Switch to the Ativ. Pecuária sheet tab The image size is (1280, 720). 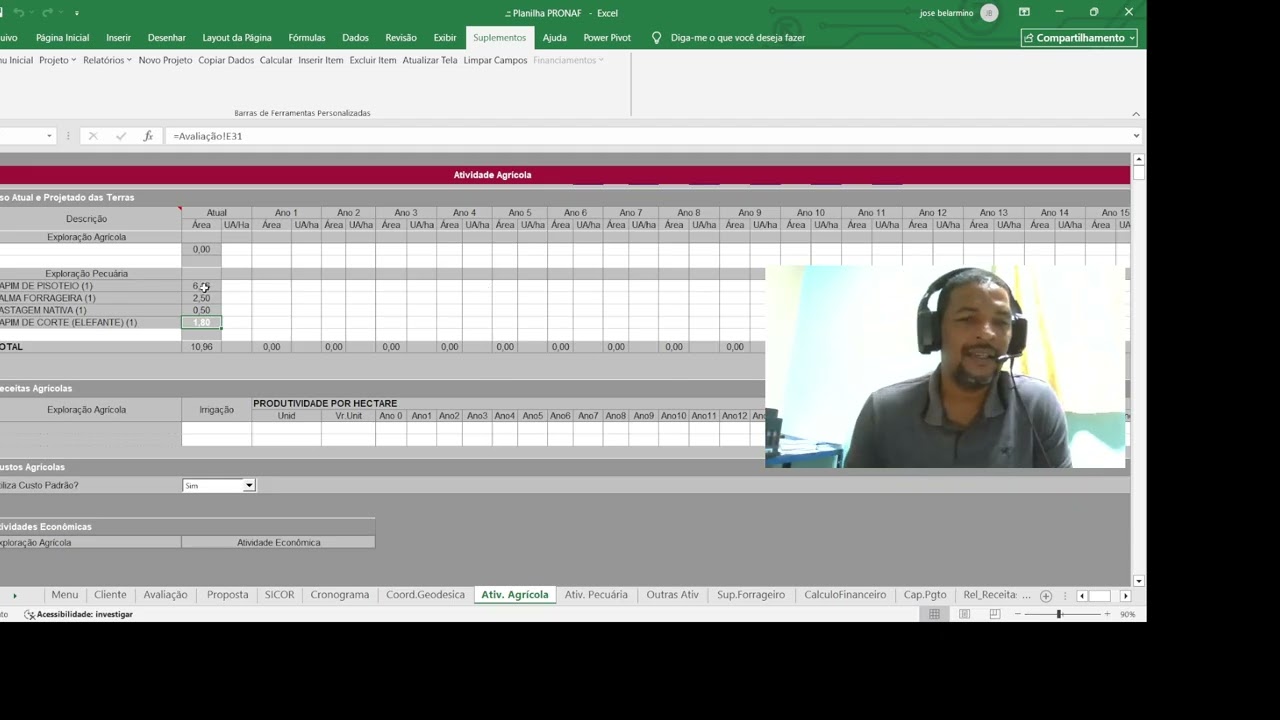[596, 595]
